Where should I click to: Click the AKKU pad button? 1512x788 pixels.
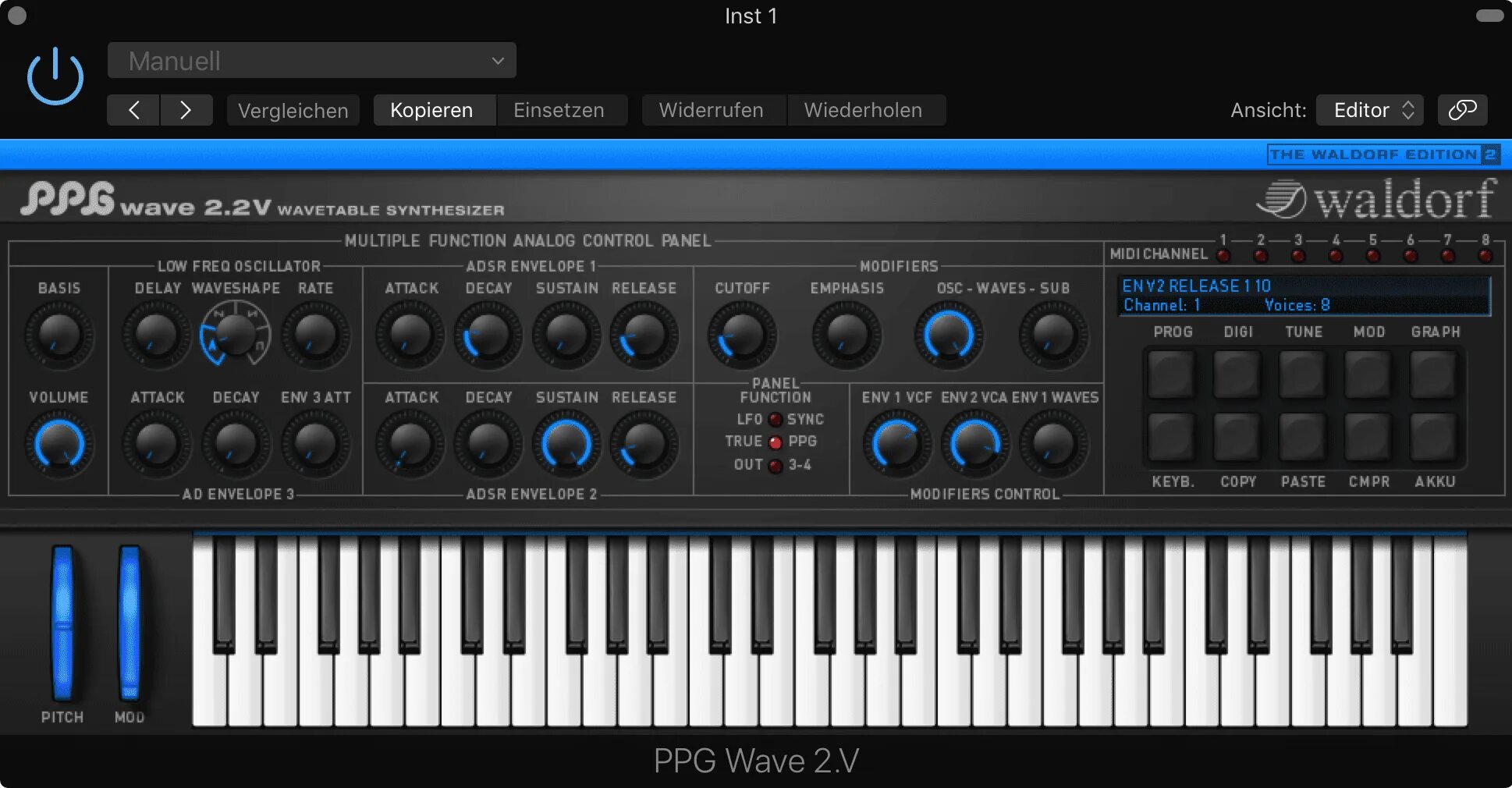pos(1434,437)
